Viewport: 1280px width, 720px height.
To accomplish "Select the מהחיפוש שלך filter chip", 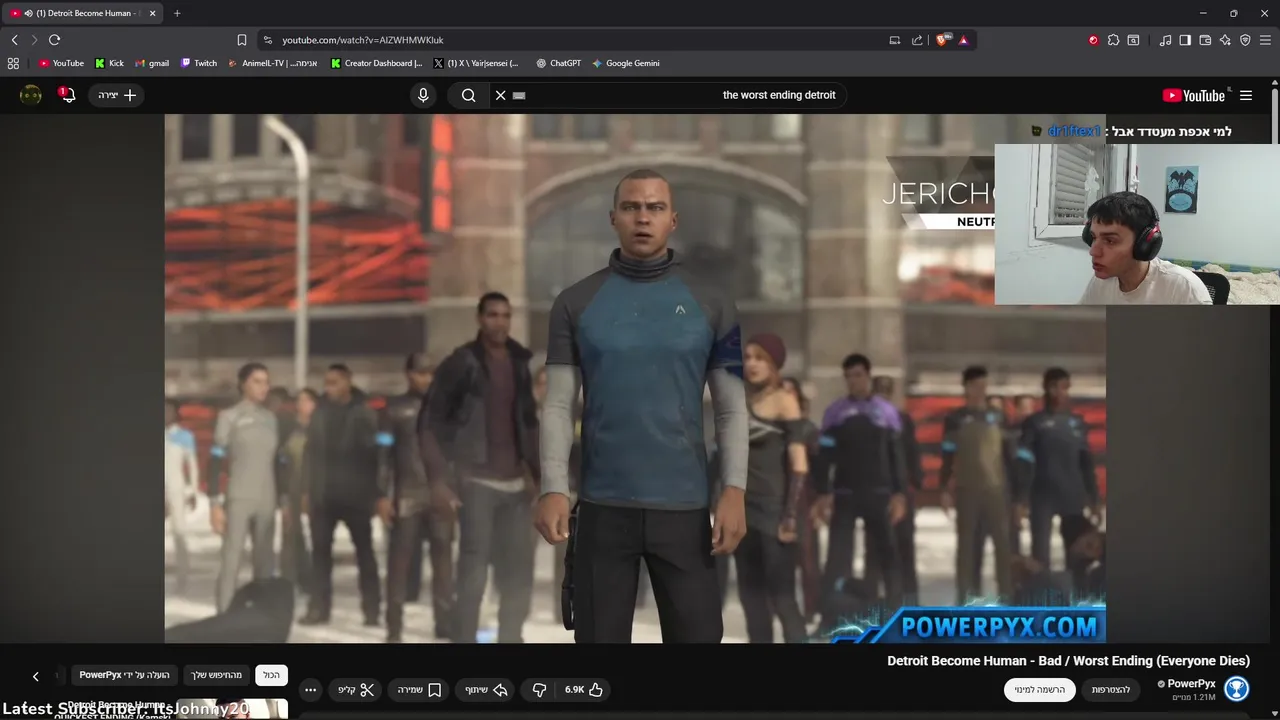I will pos(217,675).
